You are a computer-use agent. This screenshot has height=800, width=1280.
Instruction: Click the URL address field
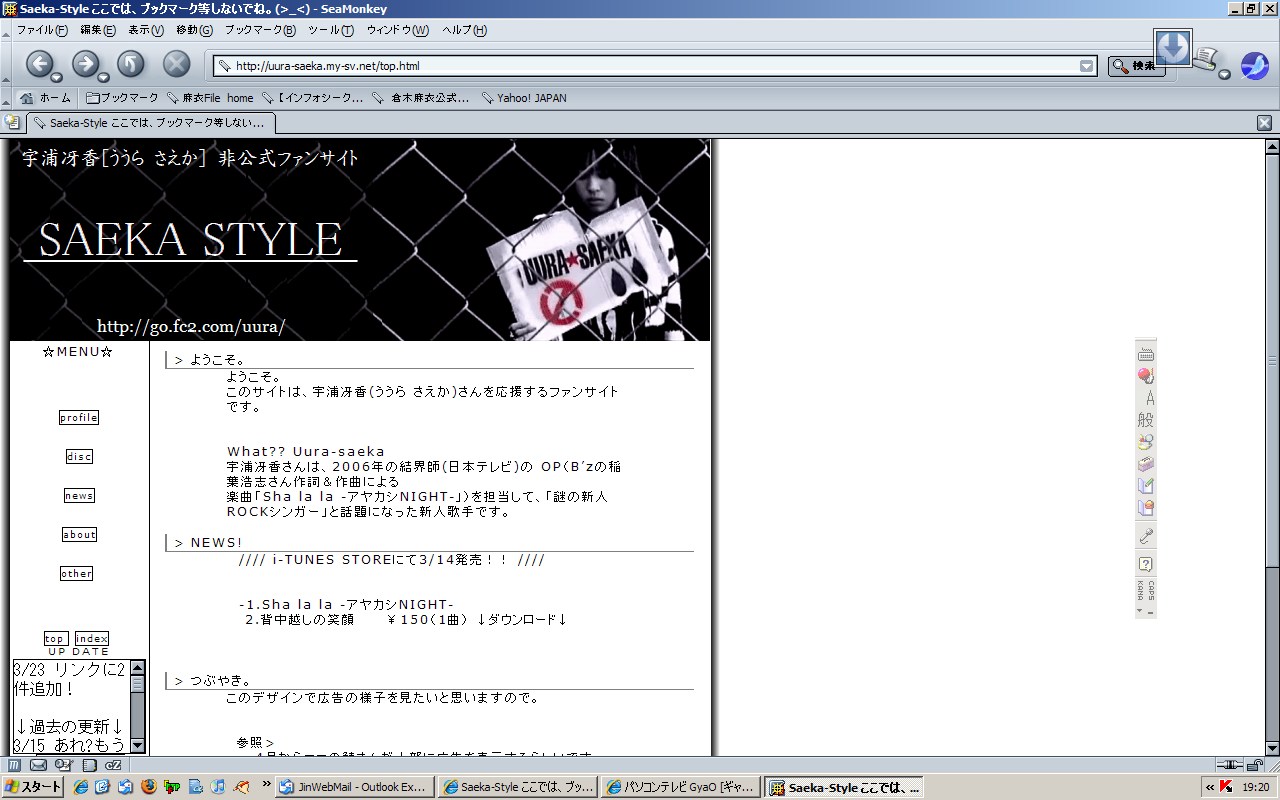[655, 66]
